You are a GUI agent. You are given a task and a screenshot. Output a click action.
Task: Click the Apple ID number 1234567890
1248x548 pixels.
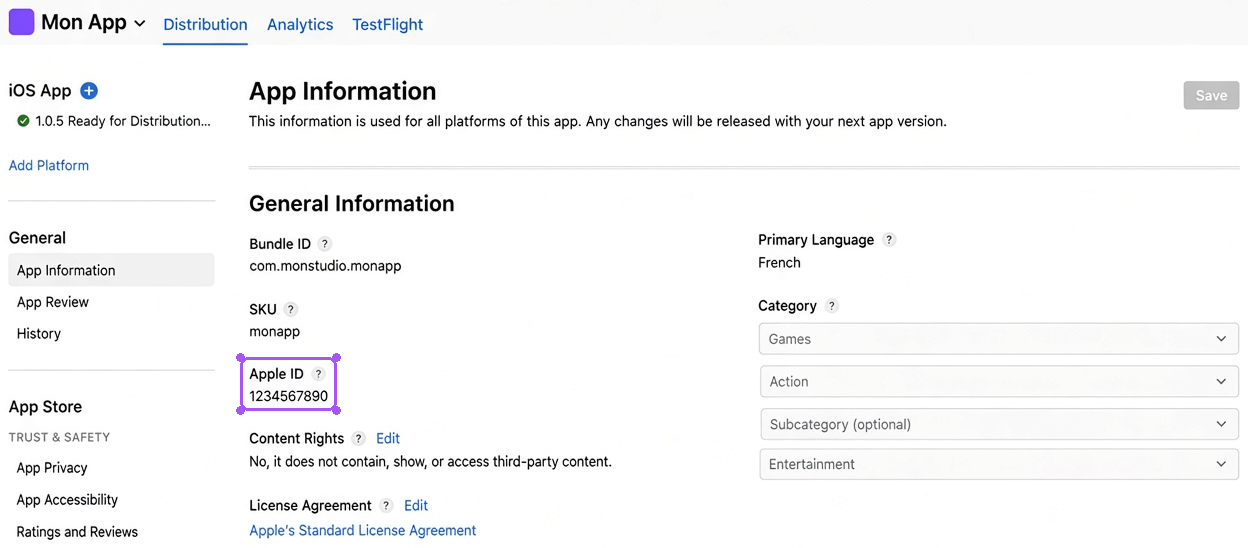[288, 396]
